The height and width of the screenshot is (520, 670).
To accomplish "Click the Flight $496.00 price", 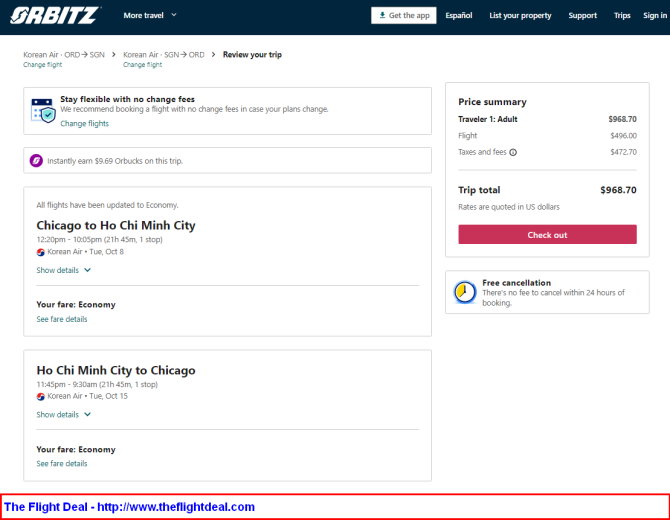I will click(623, 136).
